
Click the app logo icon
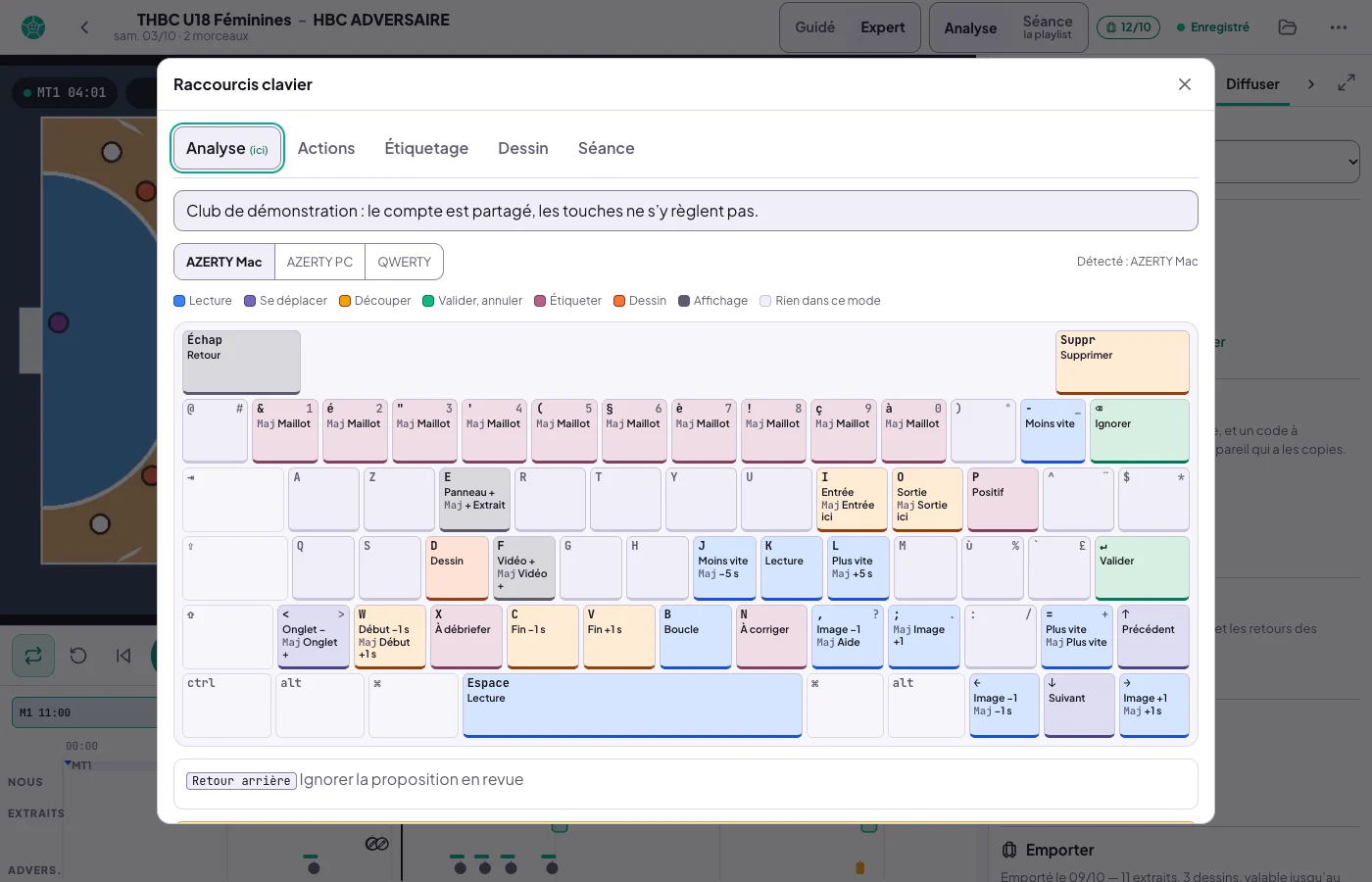click(33, 27)
